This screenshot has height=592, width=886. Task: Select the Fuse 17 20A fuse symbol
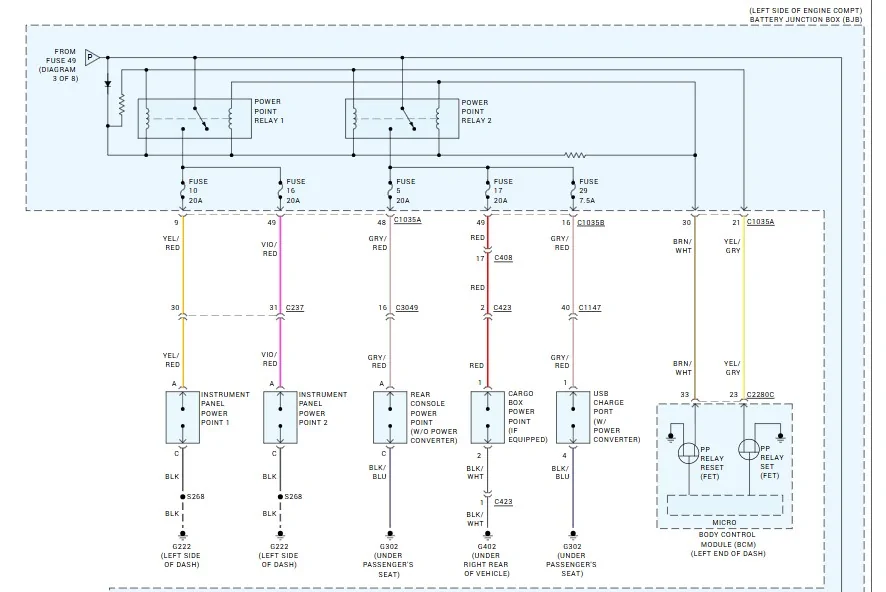488,191
